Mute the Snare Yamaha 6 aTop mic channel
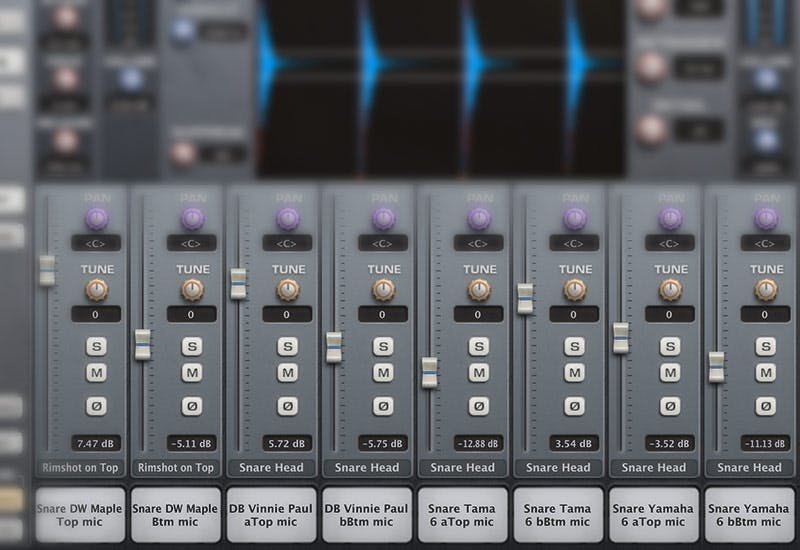Screen dimensions: 800x550 pyautogui.click(x=670, y=373)
